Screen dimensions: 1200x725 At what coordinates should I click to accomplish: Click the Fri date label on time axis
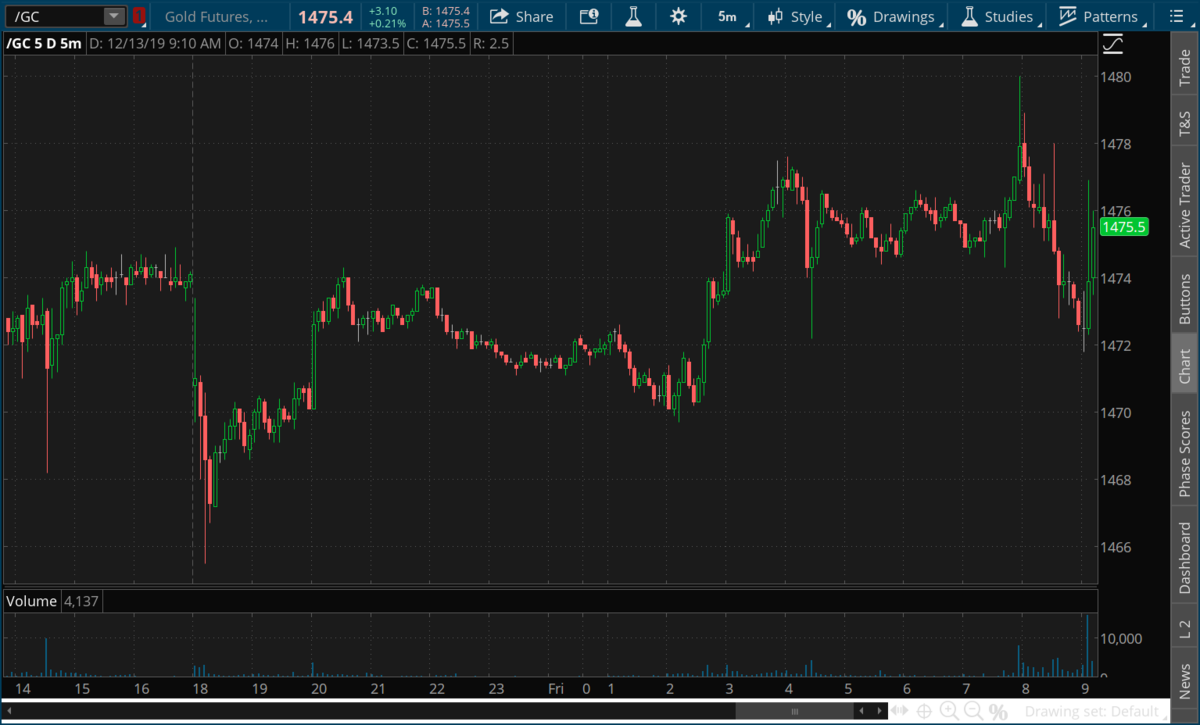click(x=556, y=689)
